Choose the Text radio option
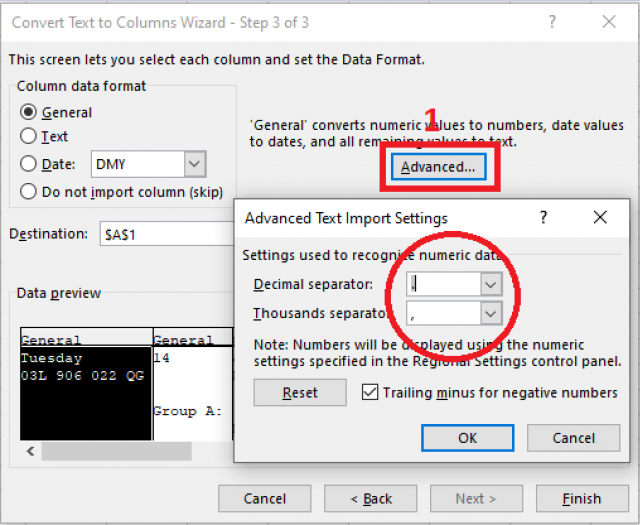 coord(29,136)
